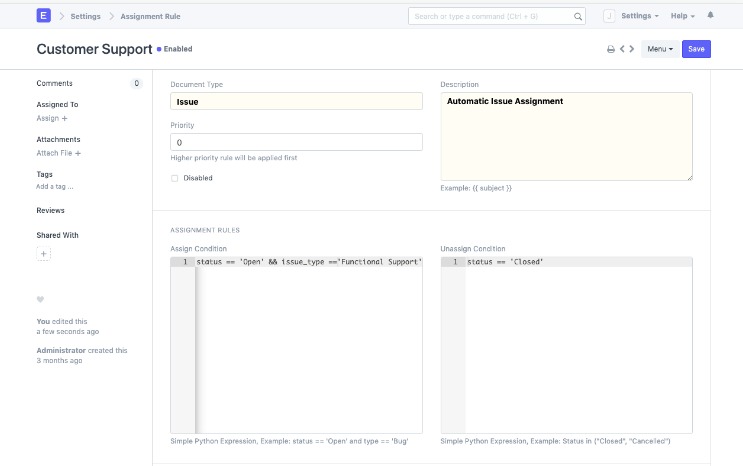Go to previous document arrow
Screen dimensions: 743x466
tap(622, 49)
